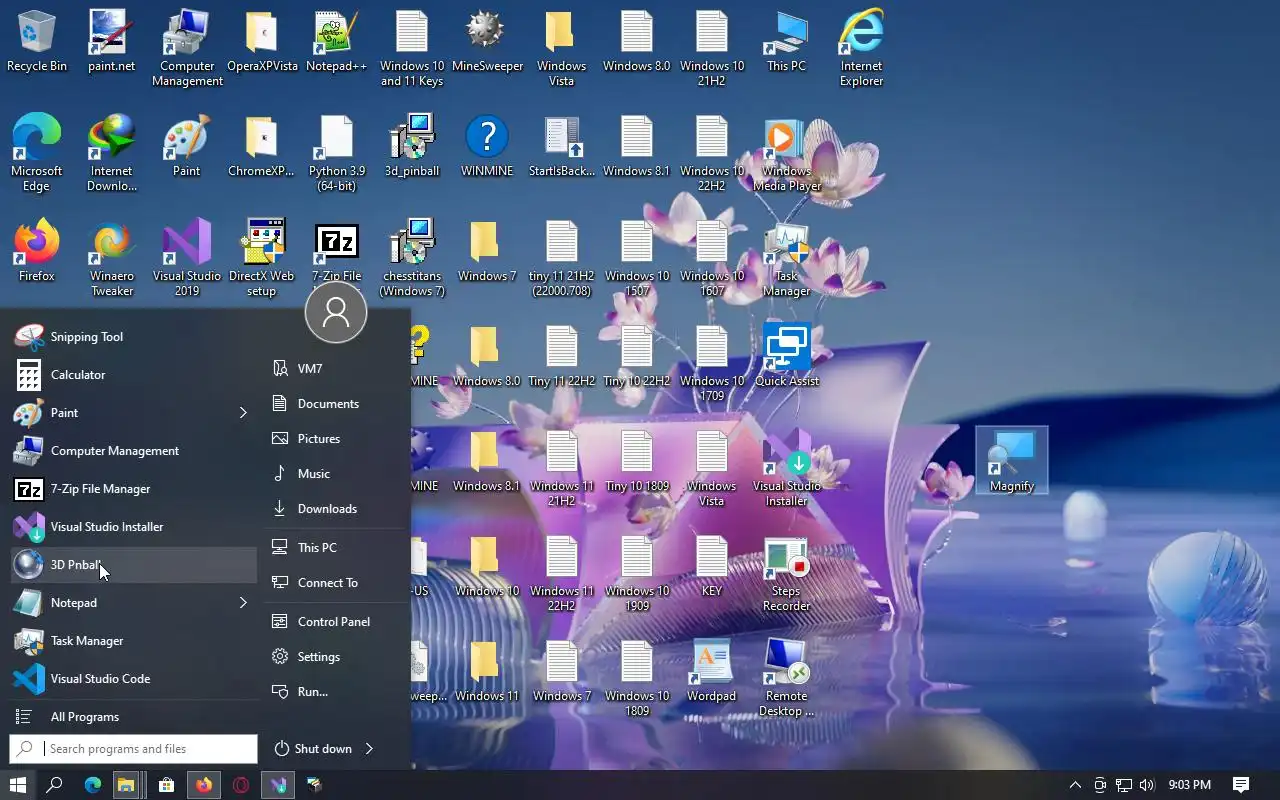Click the Windows Start button on taskbar

coord(18,785)
